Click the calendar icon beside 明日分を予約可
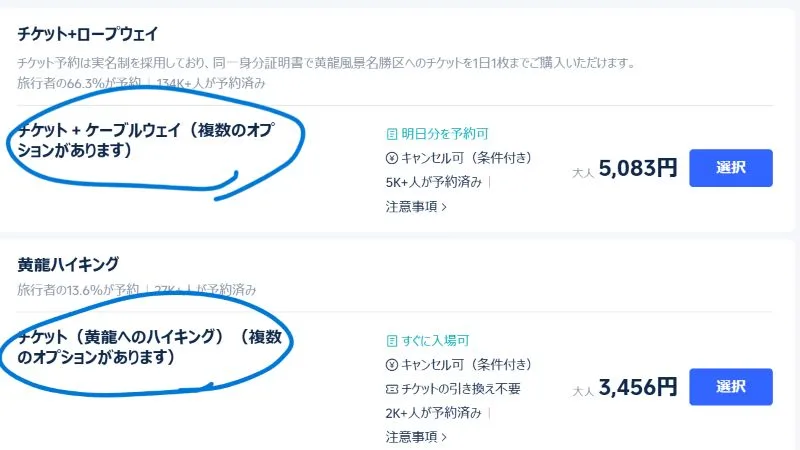 [392, 133]
